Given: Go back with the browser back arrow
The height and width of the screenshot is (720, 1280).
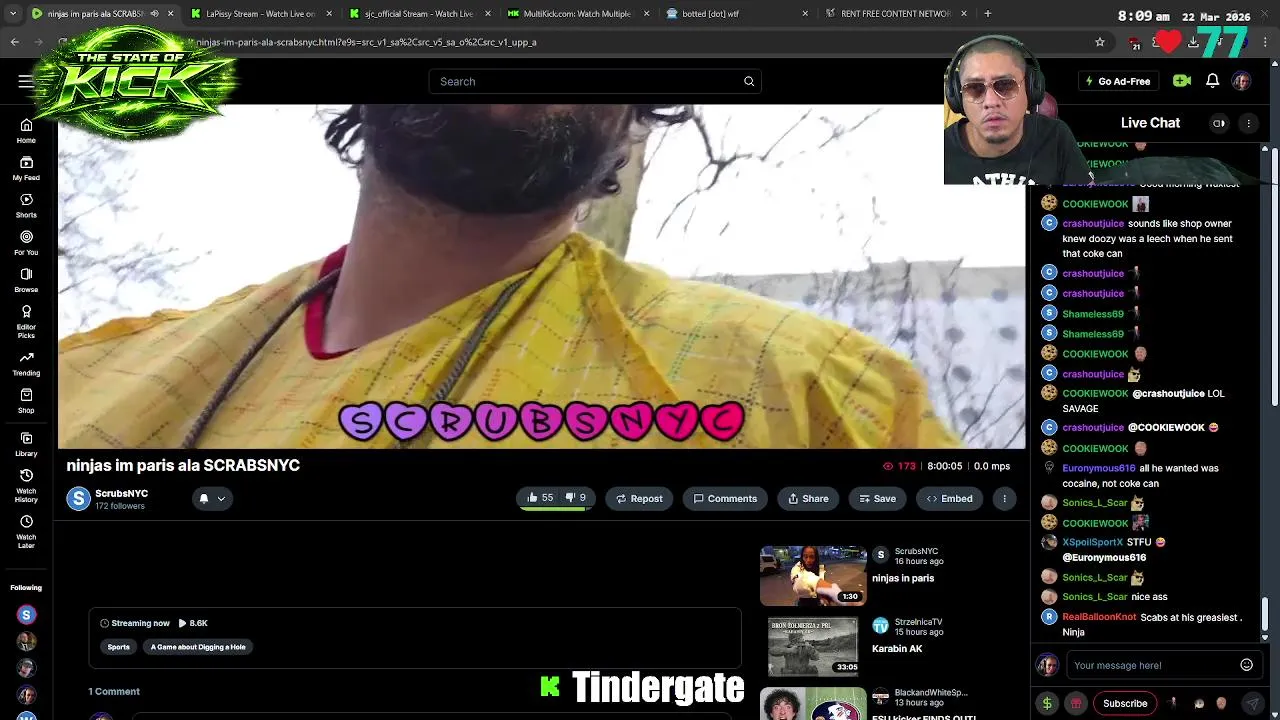Looking at the screenshot, I should [x=15, y=42].
